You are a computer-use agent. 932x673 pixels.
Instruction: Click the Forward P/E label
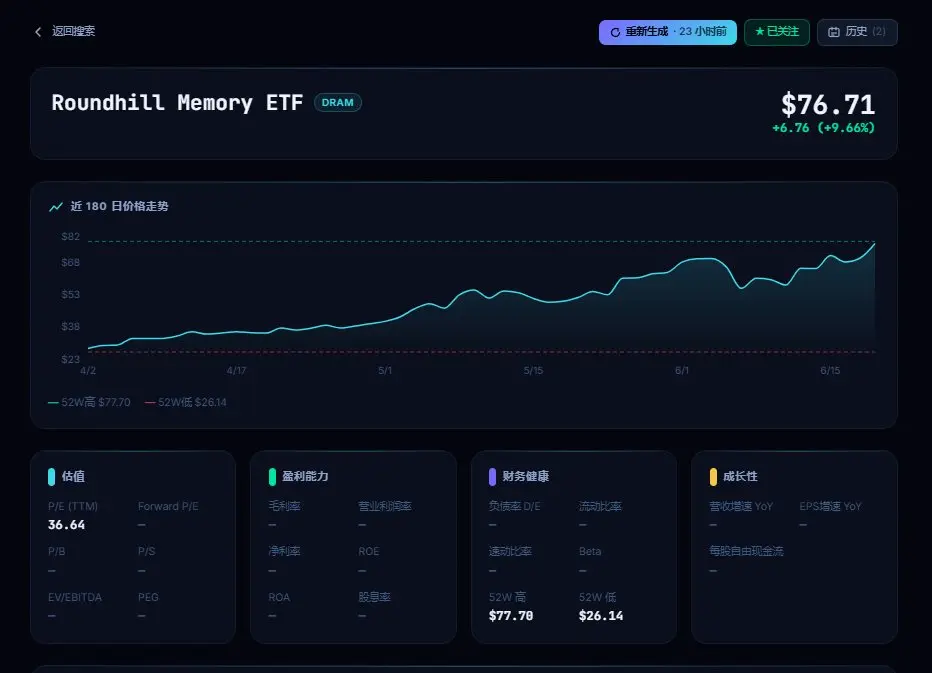[168, 507]
